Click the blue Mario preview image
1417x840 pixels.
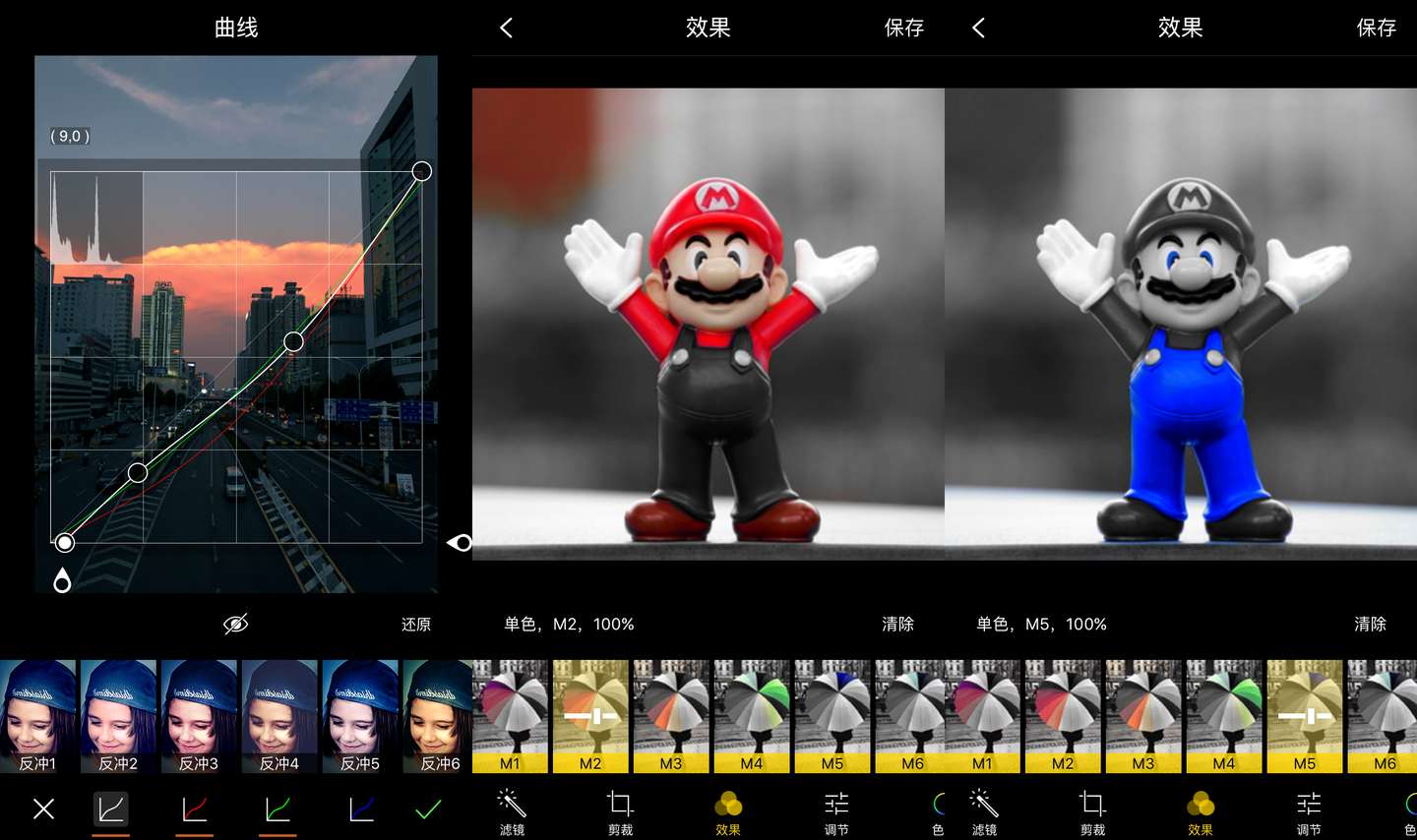pyautogui.click(x=1181, y=325)
